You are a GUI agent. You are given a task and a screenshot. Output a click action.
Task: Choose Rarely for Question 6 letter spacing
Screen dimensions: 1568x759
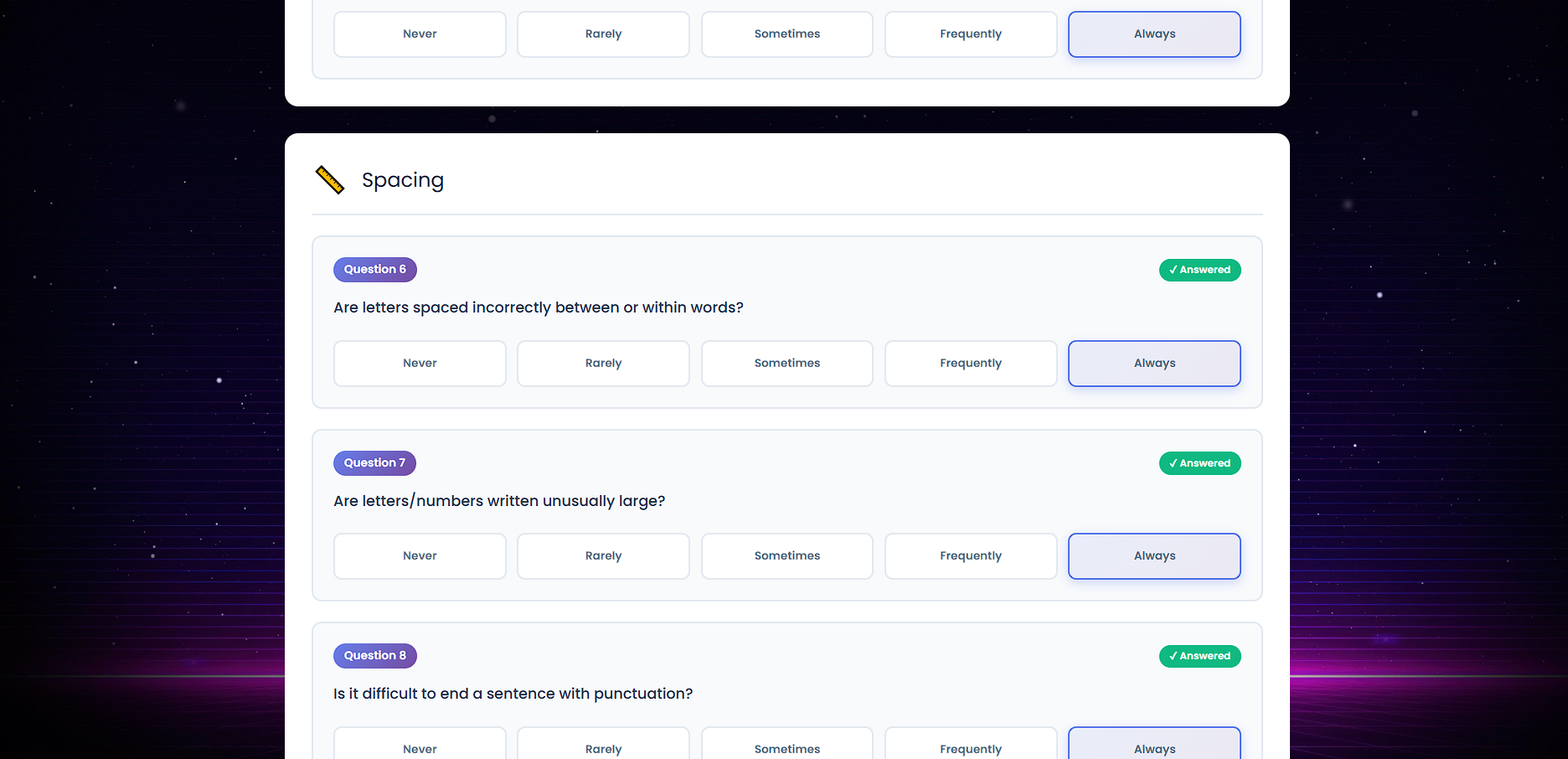(x=603, y=364)
